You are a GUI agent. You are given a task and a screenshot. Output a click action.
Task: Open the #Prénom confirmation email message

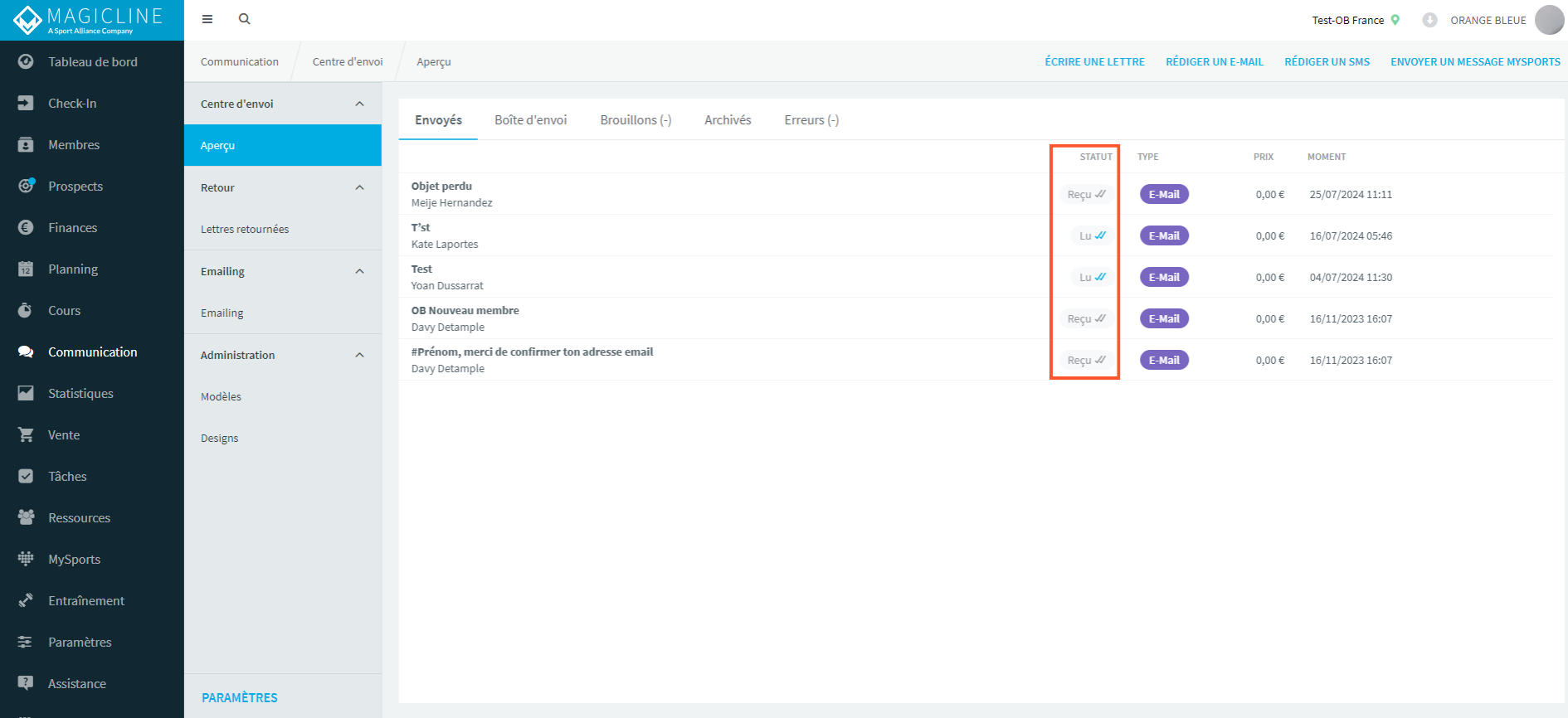click(x=976, y=360)
